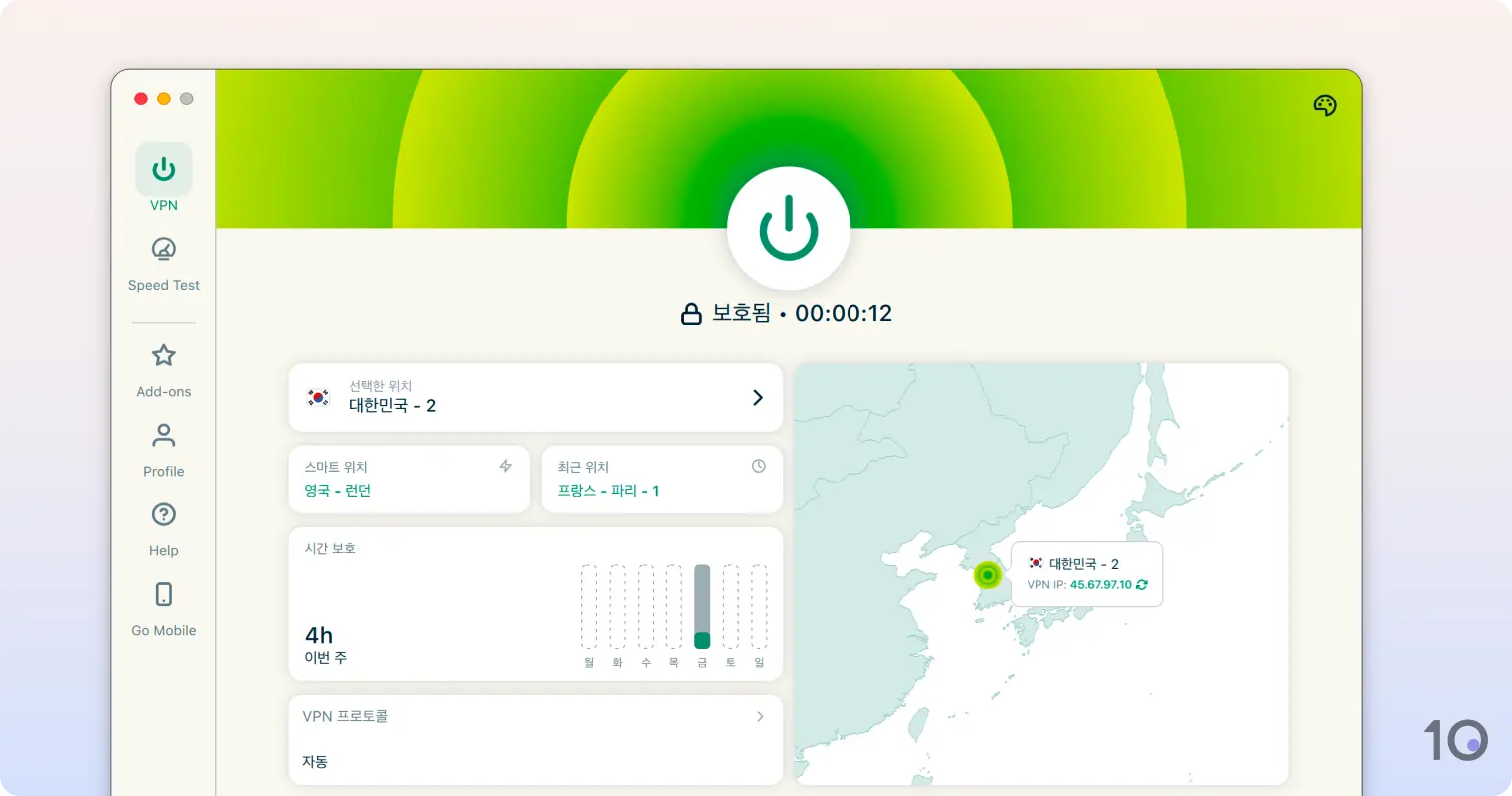The height and width of the screenshot is (796, 1512).
Task: Click the clock icon on 최근 위치 card
Action: coord(759,465)
